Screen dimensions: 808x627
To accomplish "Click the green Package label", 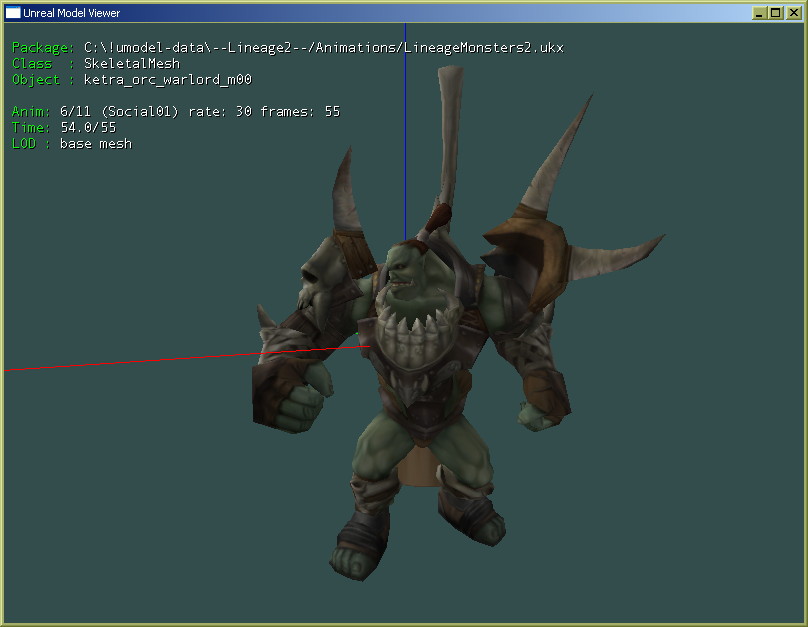I will (43, 48).
